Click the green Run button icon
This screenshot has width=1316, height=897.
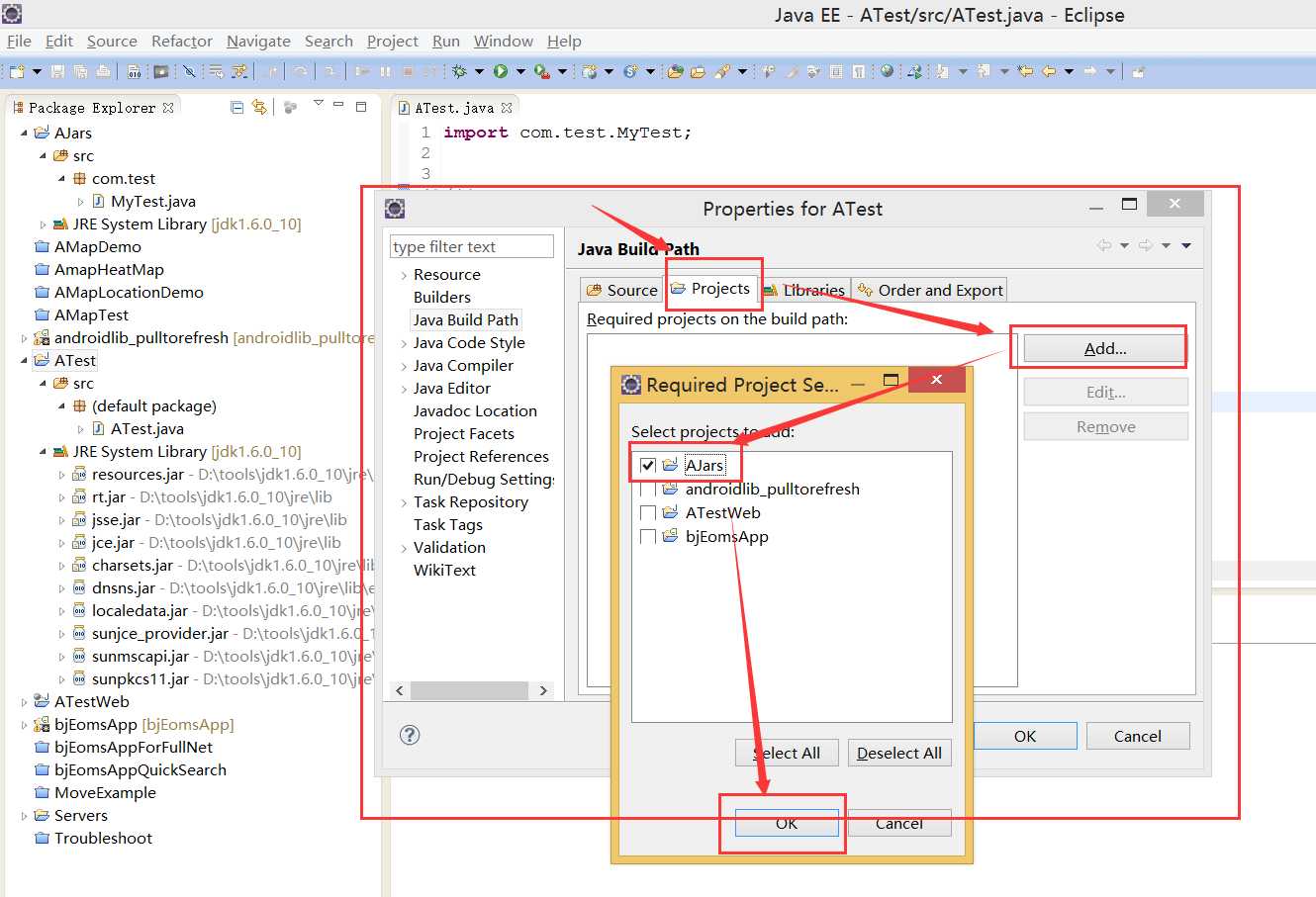[x=501, y=71]
